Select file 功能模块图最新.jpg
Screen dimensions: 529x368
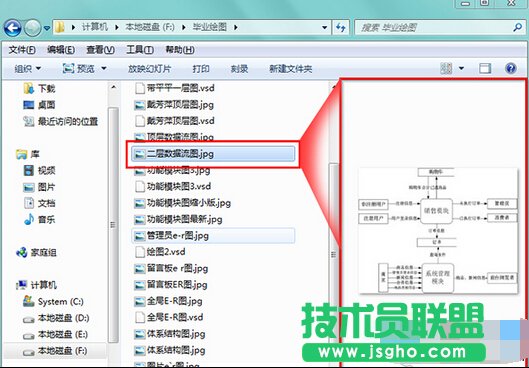click(x=178, y=220)
